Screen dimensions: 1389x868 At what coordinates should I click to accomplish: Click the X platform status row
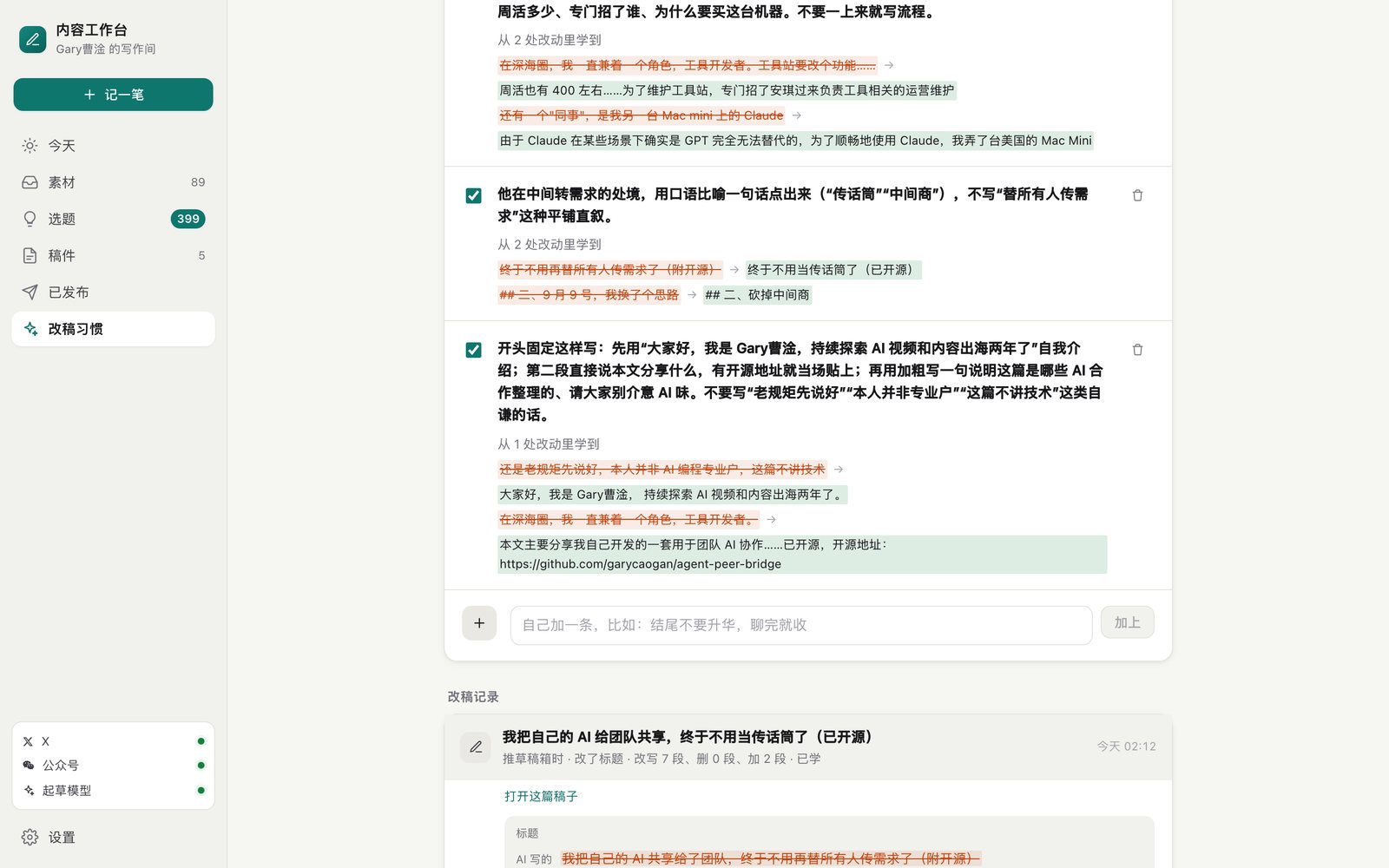coord(113,741)
